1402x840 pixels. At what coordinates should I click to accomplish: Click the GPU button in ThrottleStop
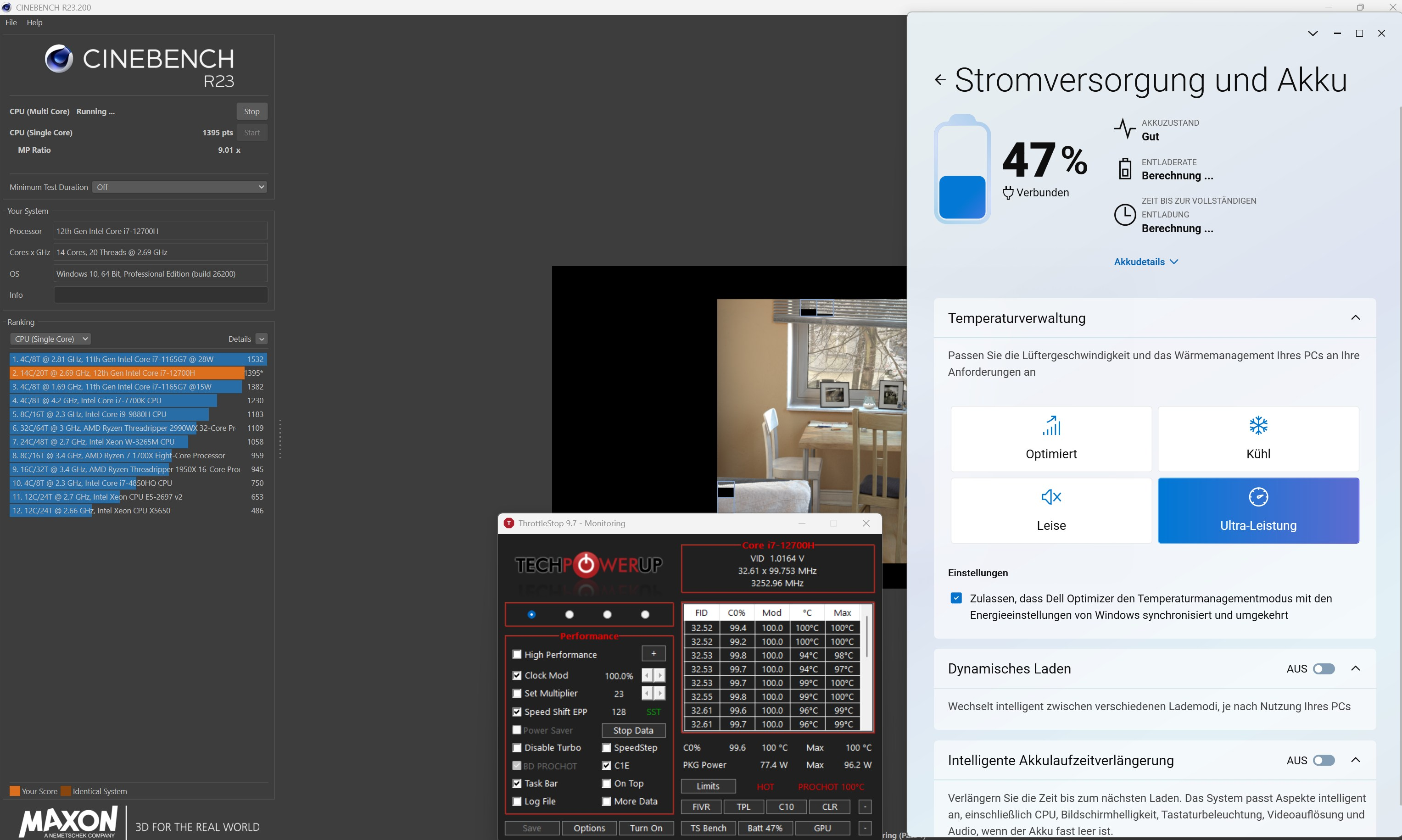(x=822, y=828)
